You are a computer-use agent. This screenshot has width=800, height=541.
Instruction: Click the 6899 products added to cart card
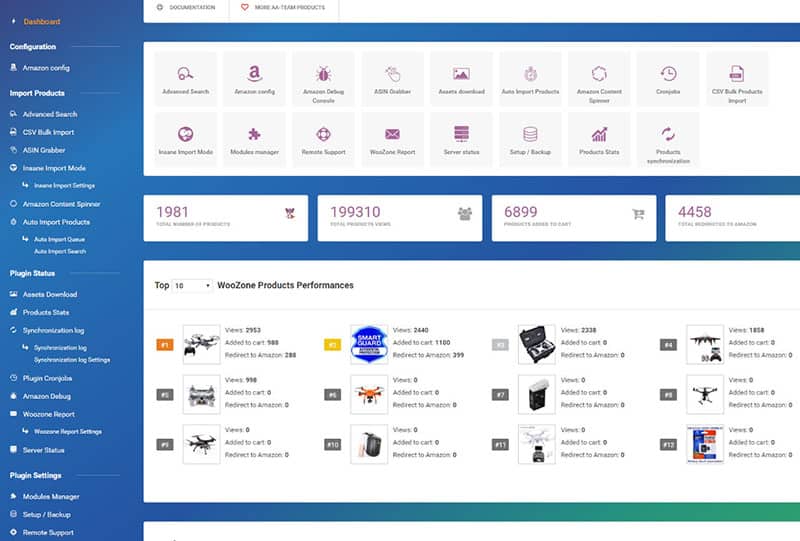tap(574, 218)
